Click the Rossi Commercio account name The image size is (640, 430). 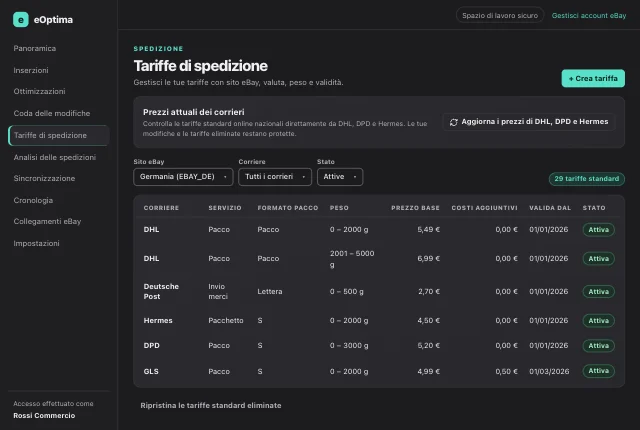44,416
